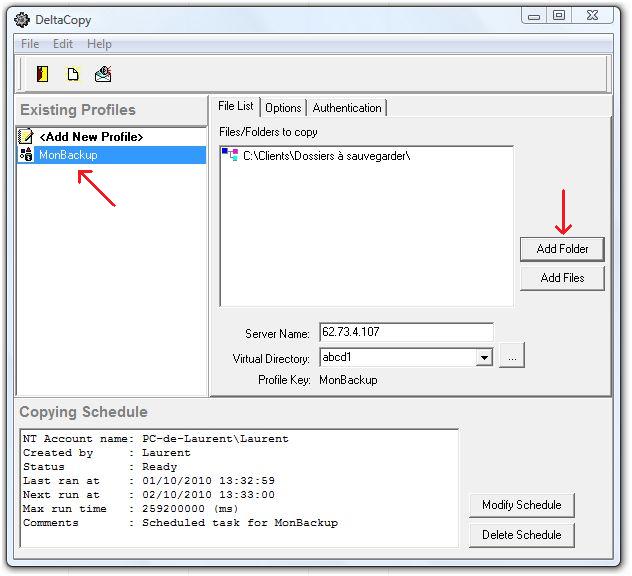Click the Existing Profiles header
This screenshot has width=632, height=576.
78,110
